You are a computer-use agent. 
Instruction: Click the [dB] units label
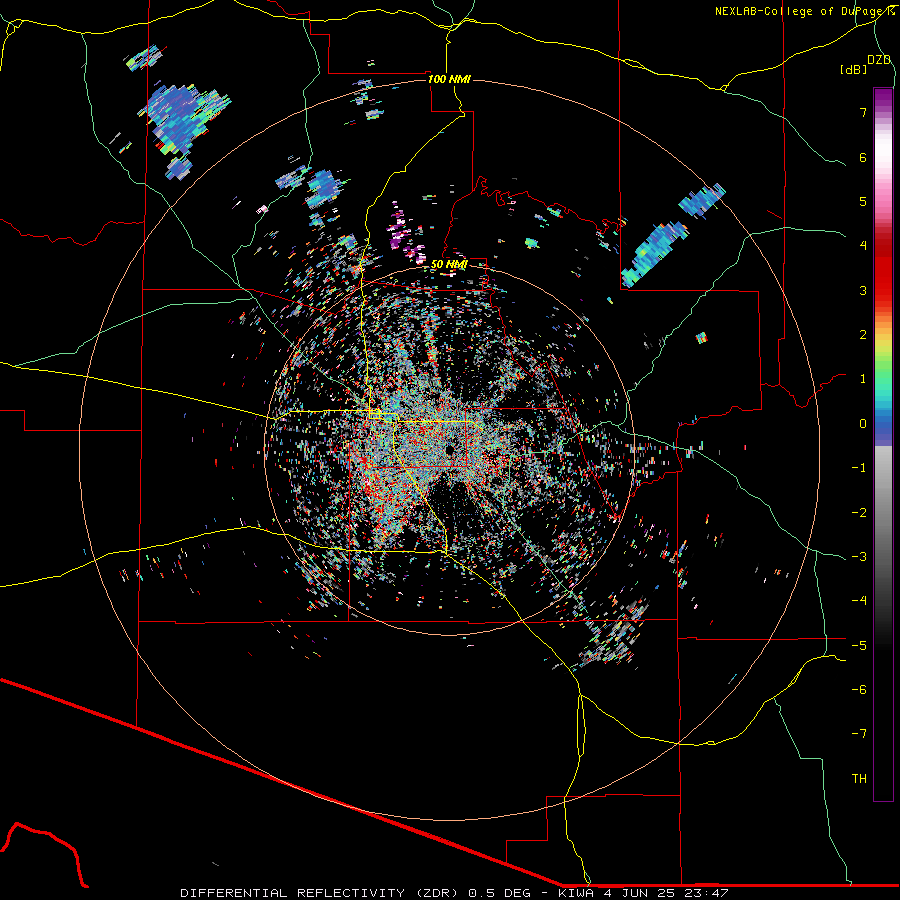click(x=853, y=69)
